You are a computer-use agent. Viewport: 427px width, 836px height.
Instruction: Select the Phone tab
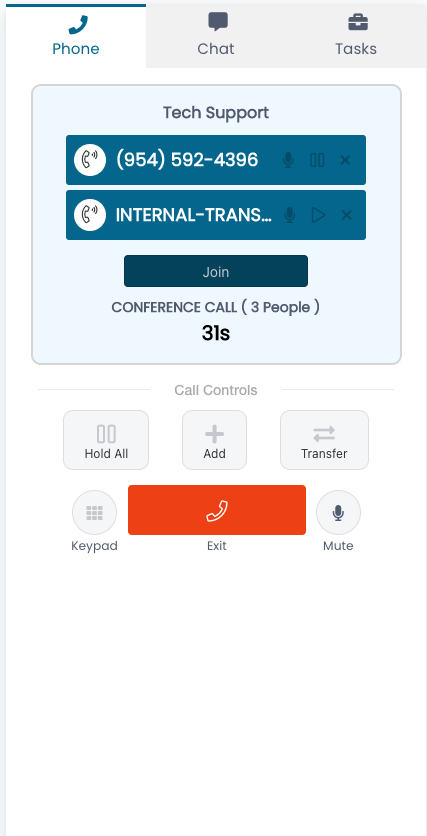tap(76, 35)
